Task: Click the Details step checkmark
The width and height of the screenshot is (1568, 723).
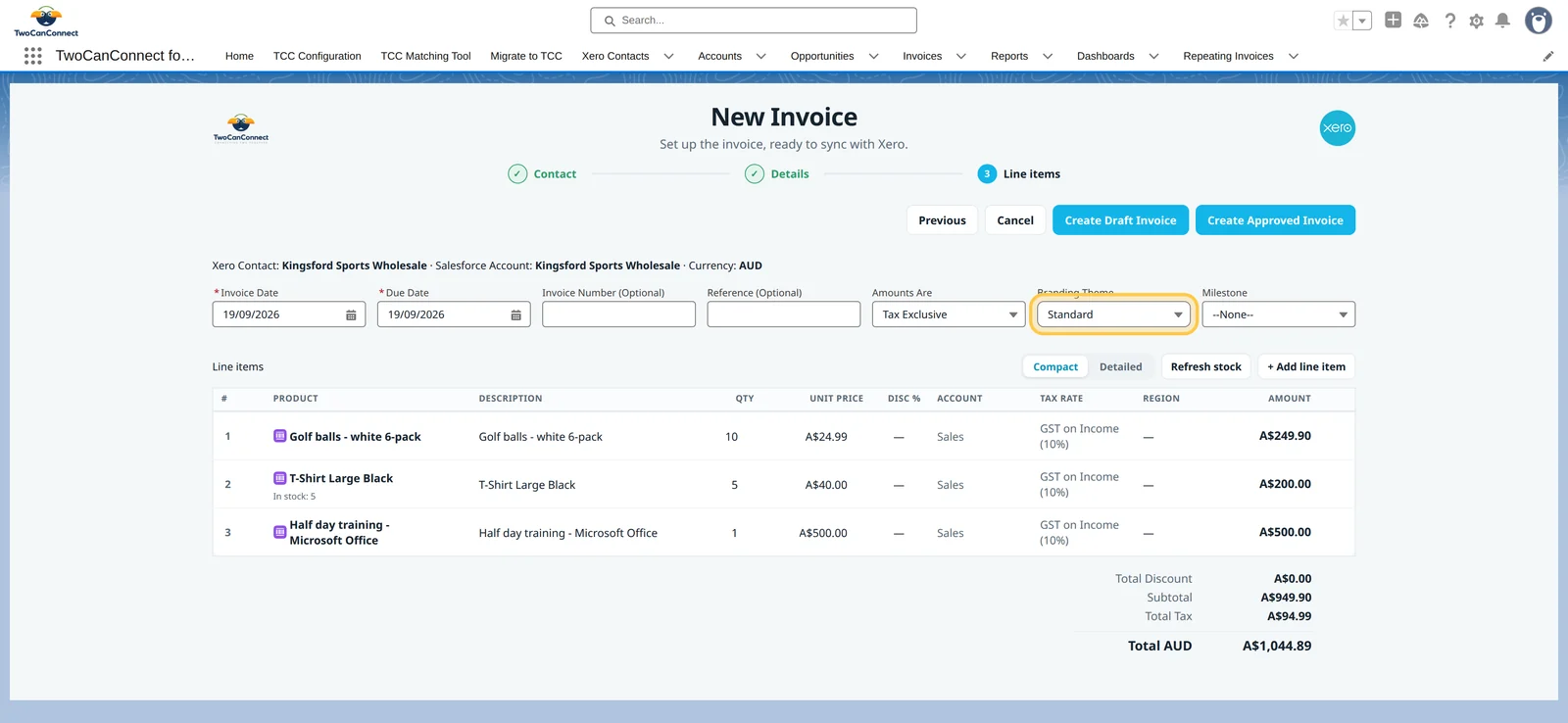Action: [755, 174]
